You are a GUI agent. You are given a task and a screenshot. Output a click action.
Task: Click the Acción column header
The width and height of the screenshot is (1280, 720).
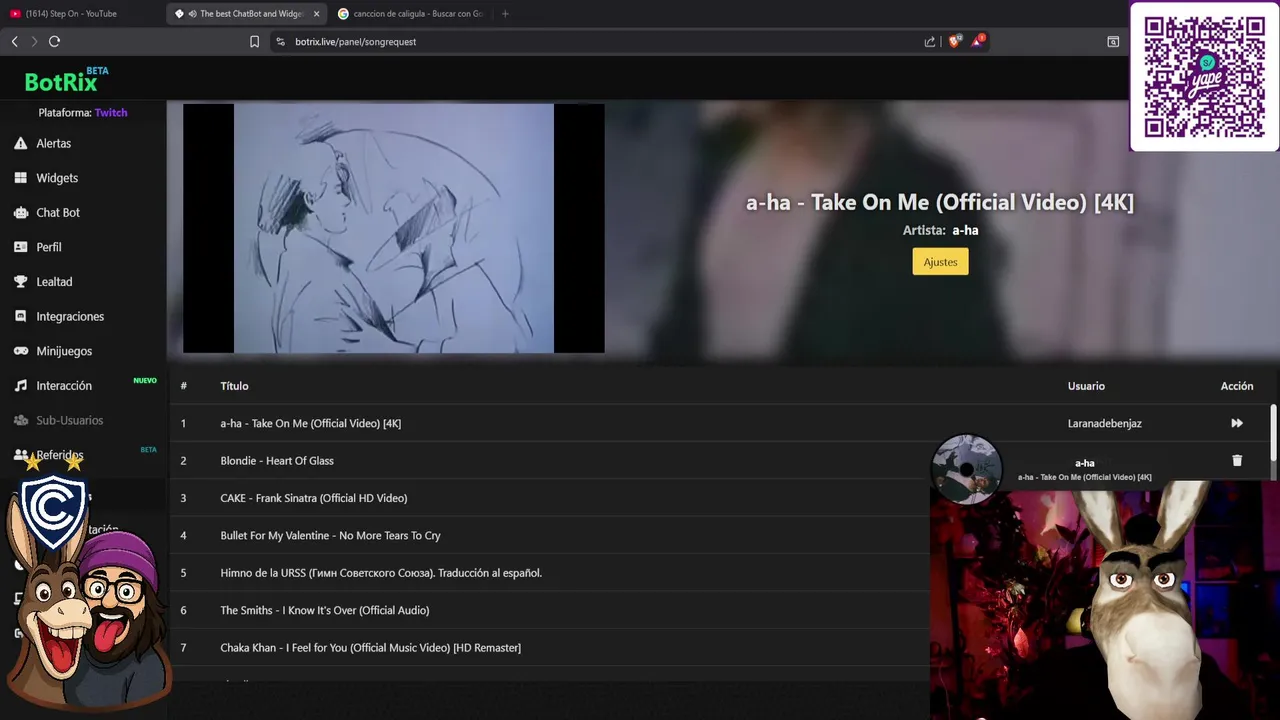1237,386
